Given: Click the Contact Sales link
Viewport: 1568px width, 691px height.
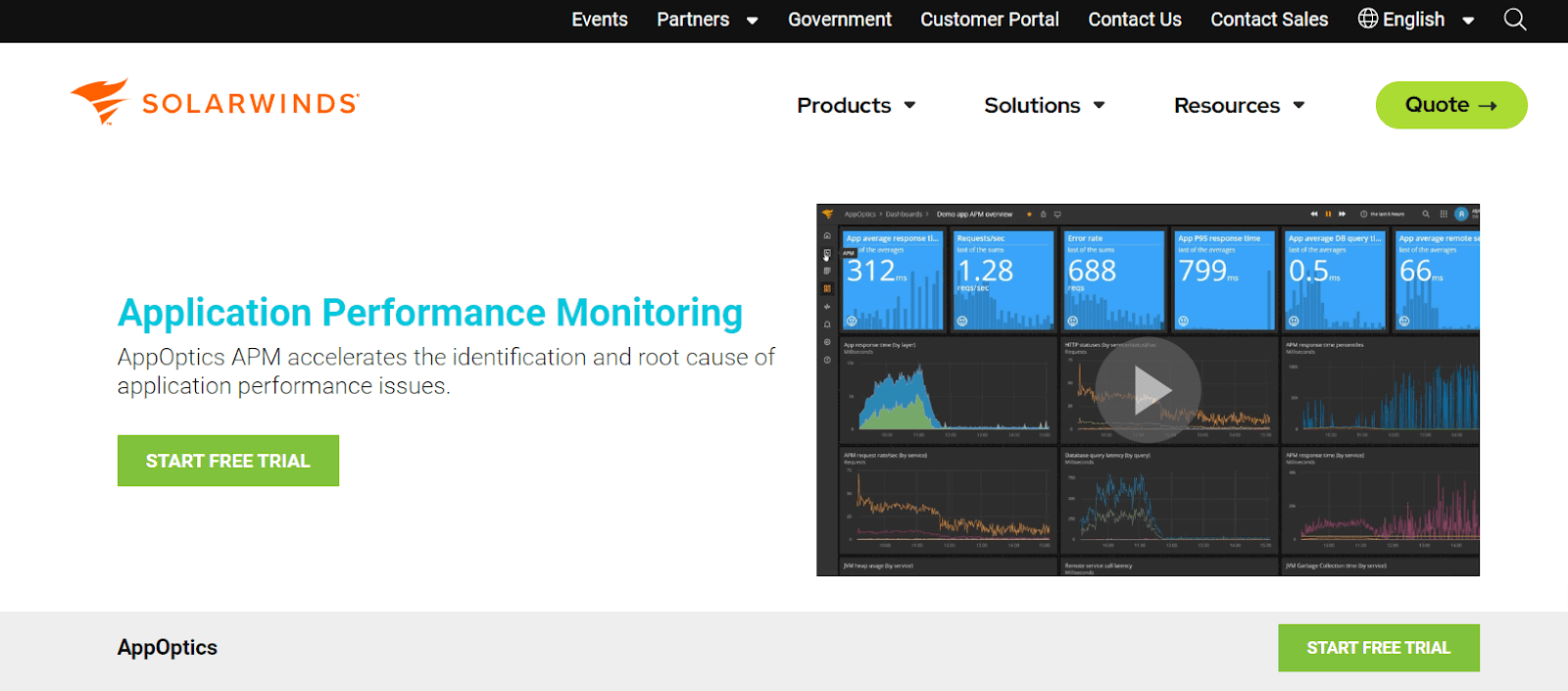Looking at the screenshot, I should pos(1269,20).
